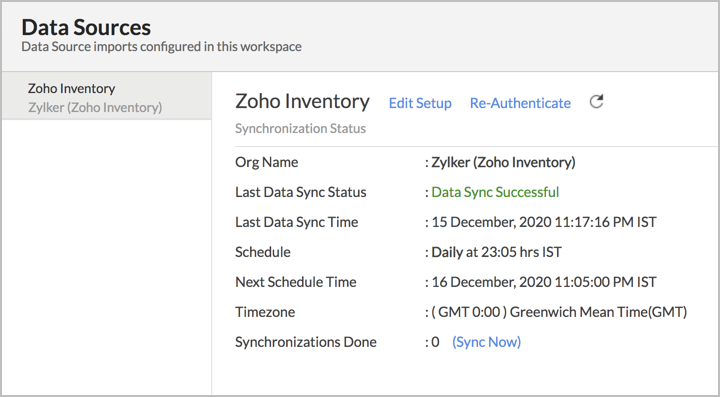
Task: Open the Edit Setup link
Action: tap(420, 103)
